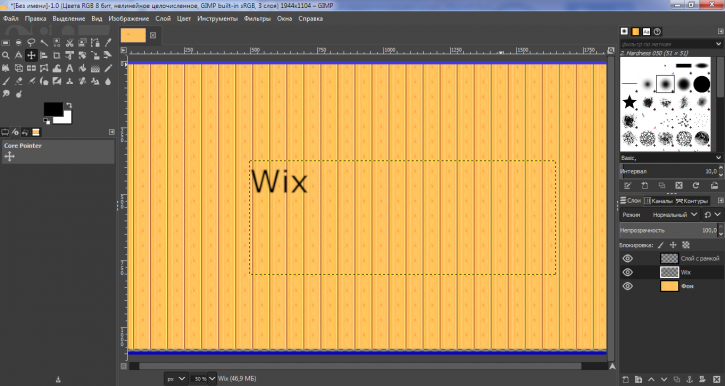Toggle visibility of the Фон layer
This screenshot has width=725, height=386.
(x=627, y=286)
